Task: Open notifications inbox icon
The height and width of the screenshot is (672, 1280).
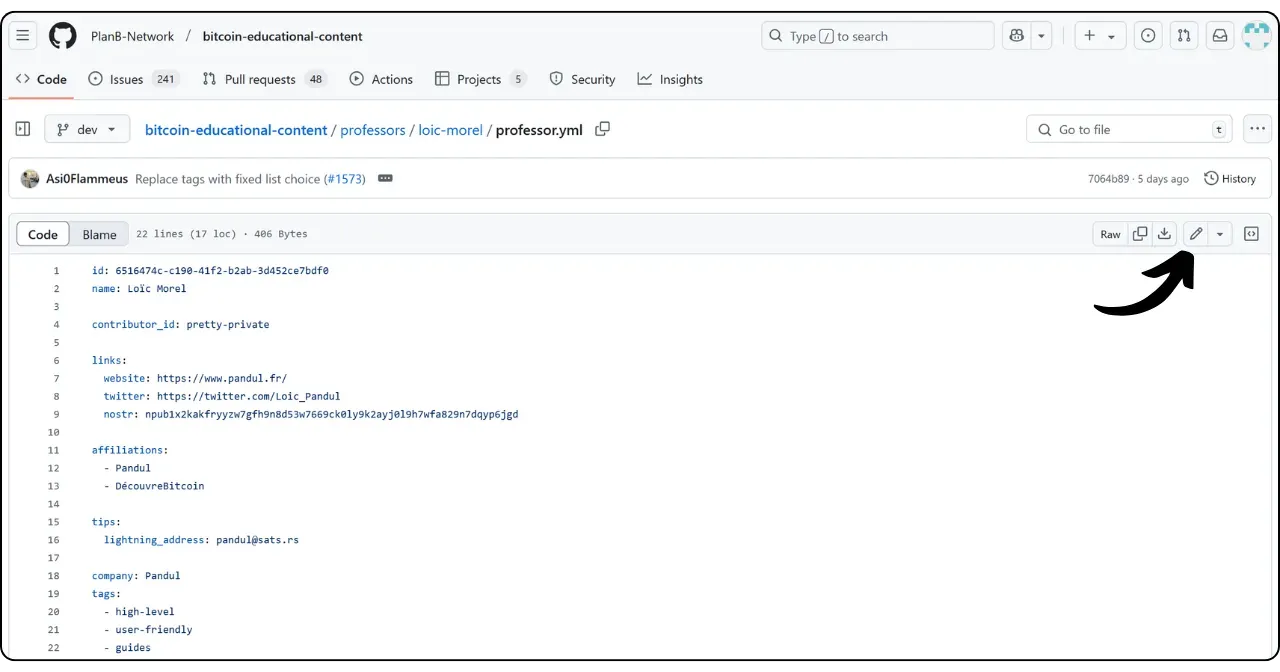Action: click(1220, 36)
